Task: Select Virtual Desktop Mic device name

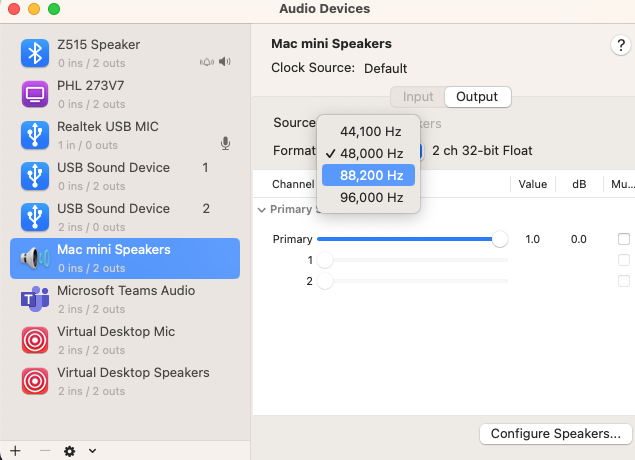Action: [x=116, y=331]
